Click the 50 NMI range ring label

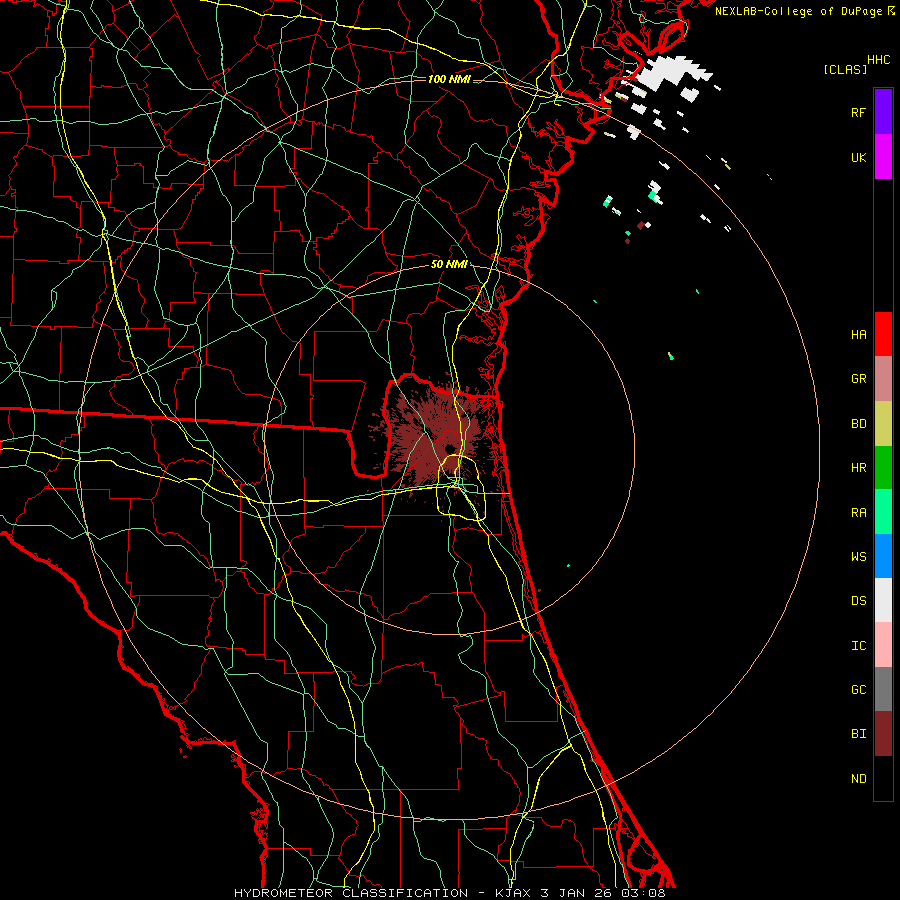coord(449,265)
